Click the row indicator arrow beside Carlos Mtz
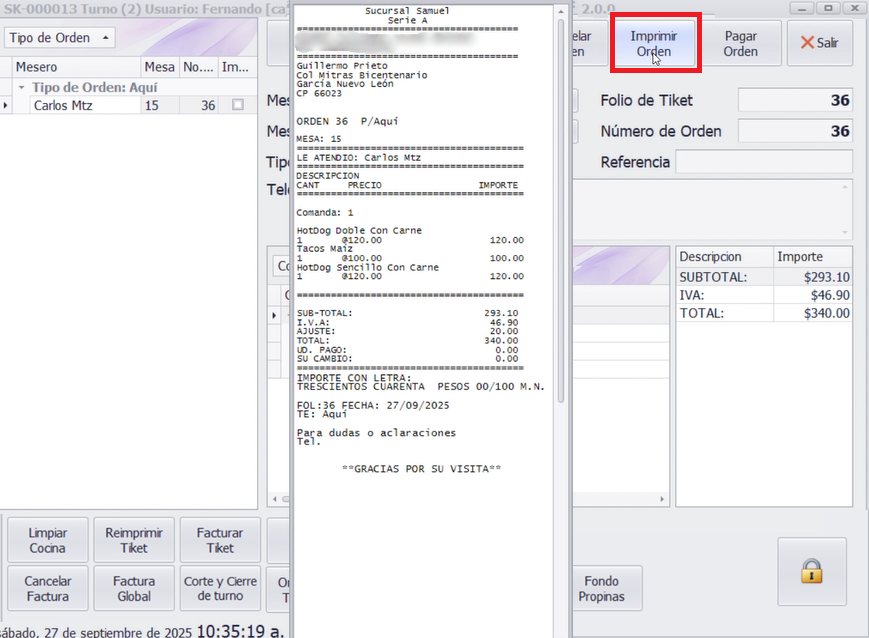Viewport: 869px width, 638px height. 7,105
